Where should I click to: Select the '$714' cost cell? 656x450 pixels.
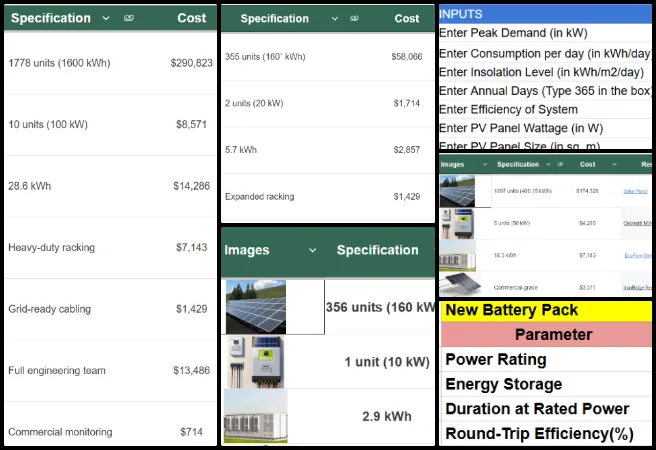[192, 432]
